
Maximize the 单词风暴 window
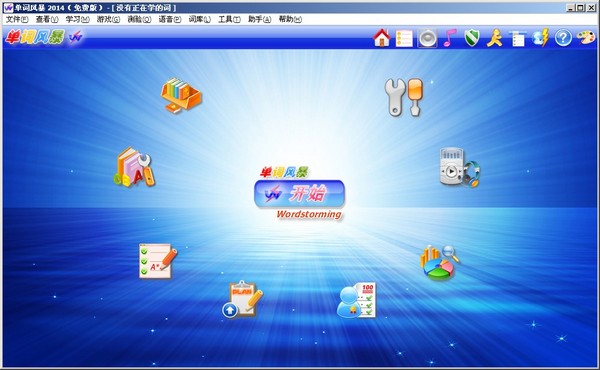pos(580,7)
